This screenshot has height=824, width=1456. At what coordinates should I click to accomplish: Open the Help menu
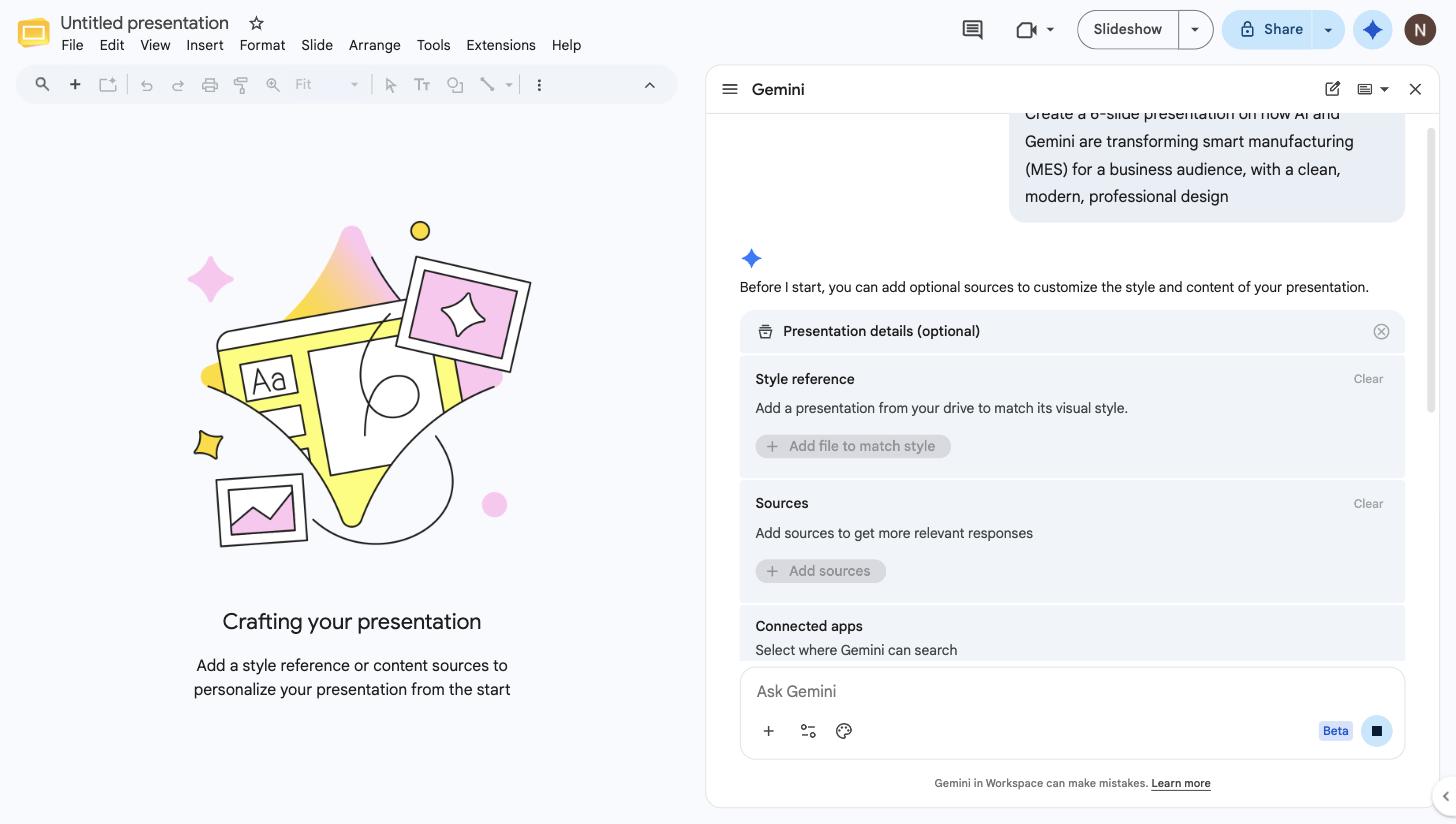point(566,45)
